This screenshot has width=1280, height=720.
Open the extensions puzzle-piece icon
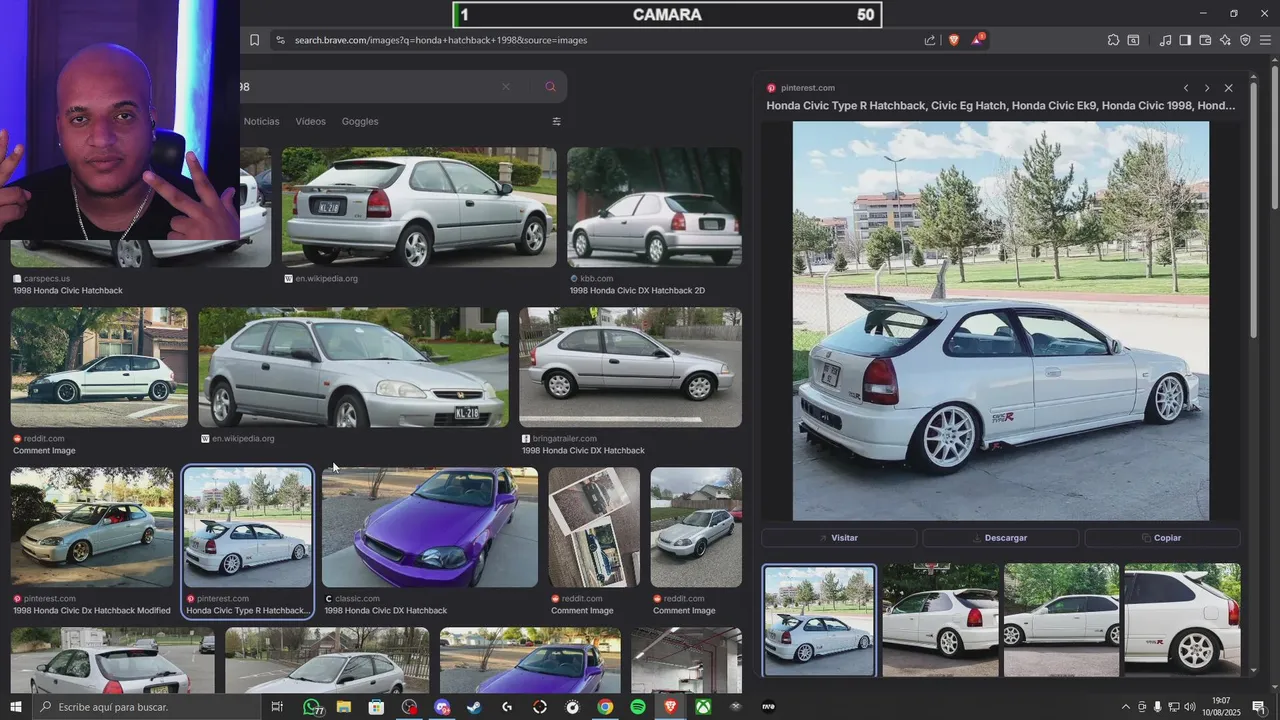tap(1113, 40)
